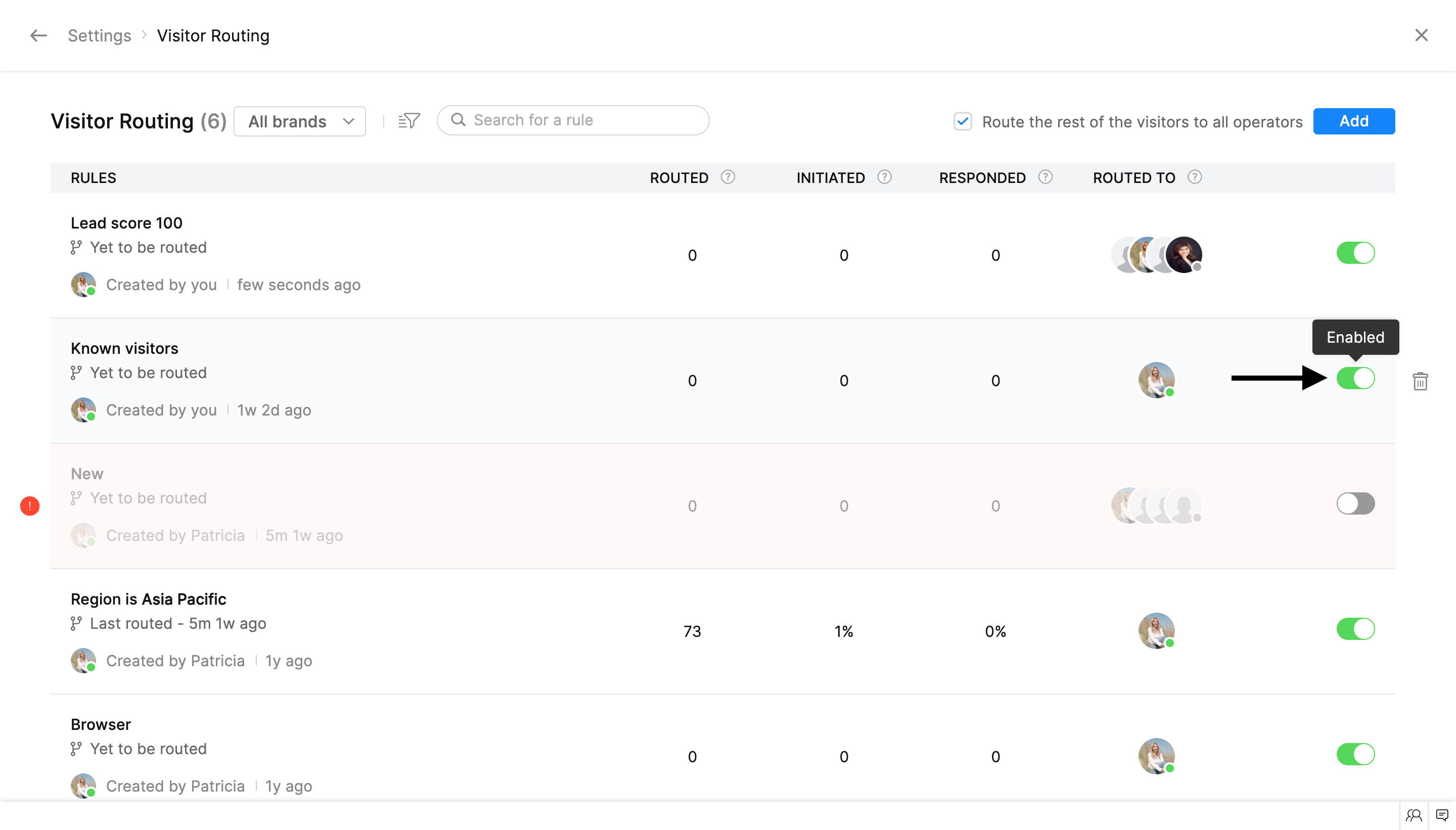Screen dimensions: 1456x830
Task: Uncheck Route the rest of visitors checkbox
Action: pos(962,121)
